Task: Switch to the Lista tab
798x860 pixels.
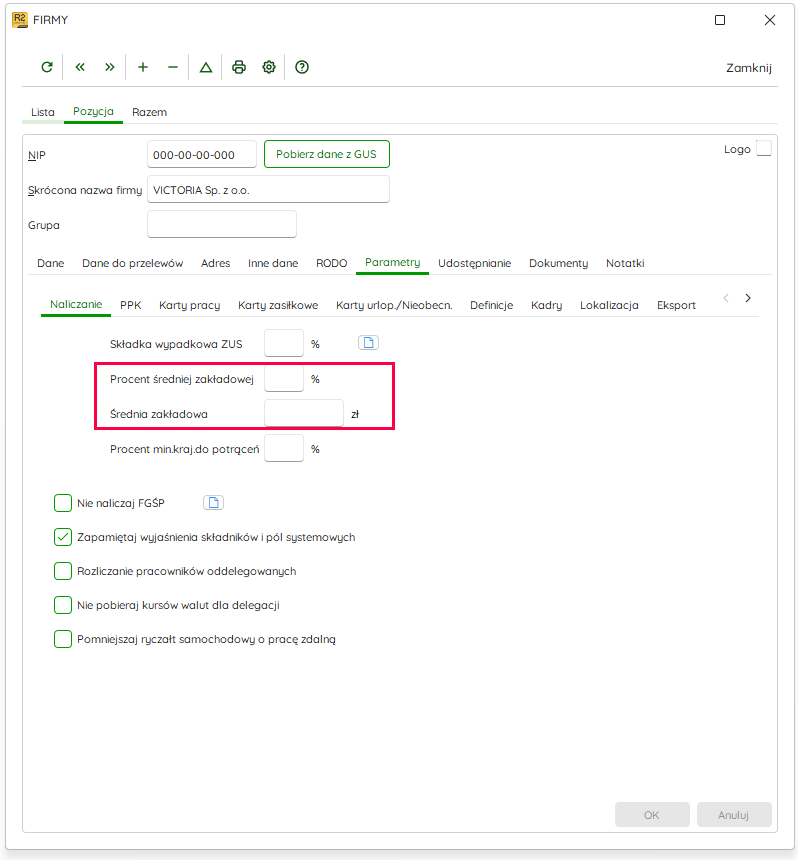Action: pos(43,112)
